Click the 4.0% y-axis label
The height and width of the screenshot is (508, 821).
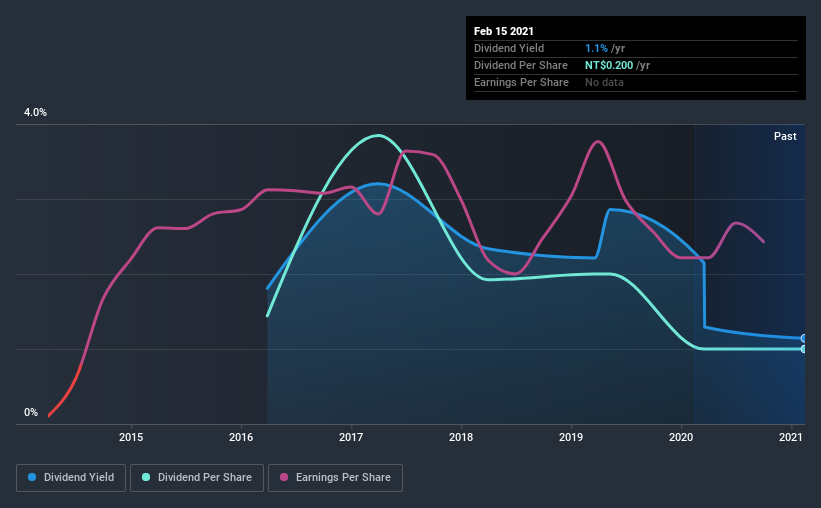pyautogui.click(x=35, y=113)
